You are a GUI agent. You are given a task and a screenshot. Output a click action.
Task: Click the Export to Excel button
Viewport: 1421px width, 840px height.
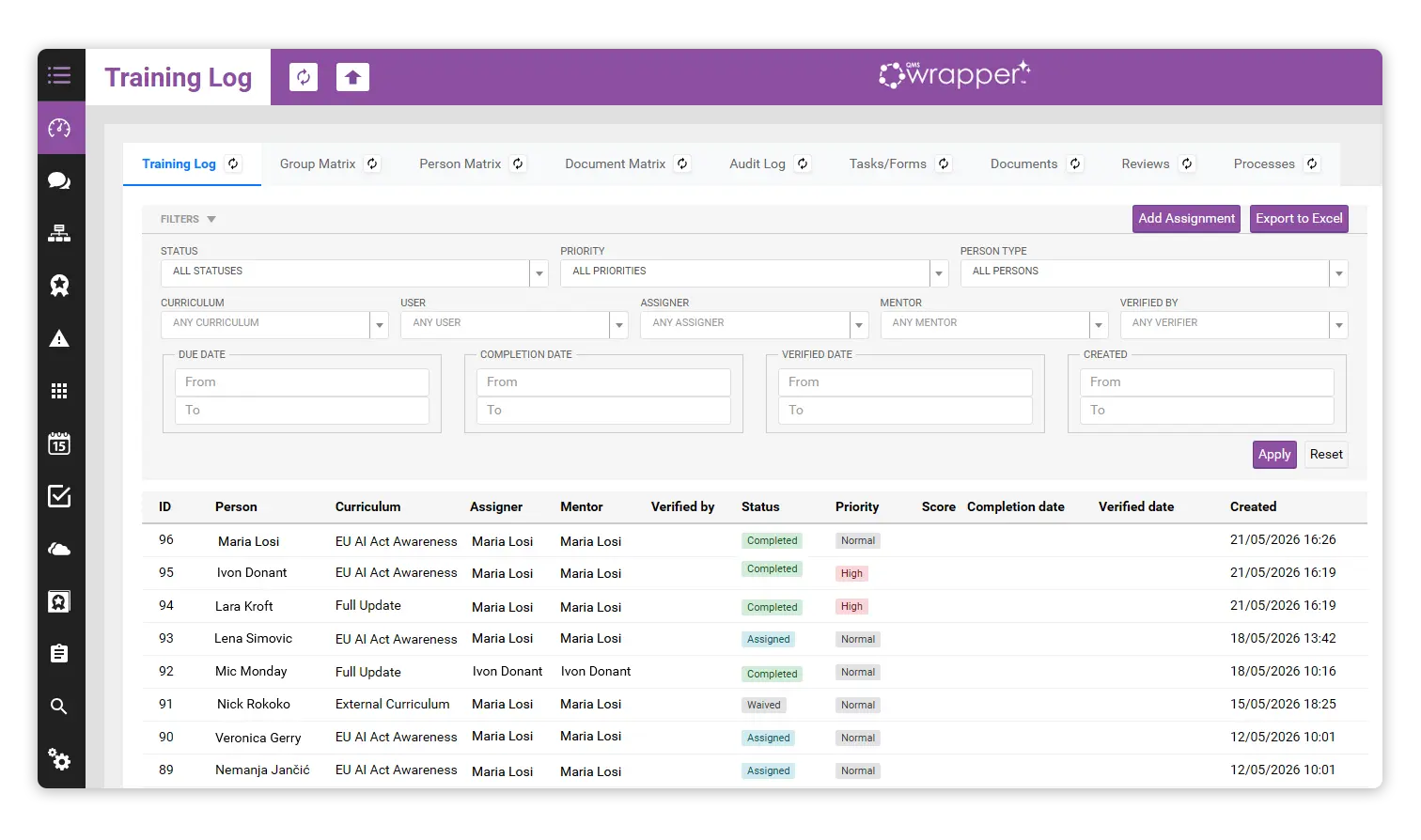click(x=1299, y=219)
